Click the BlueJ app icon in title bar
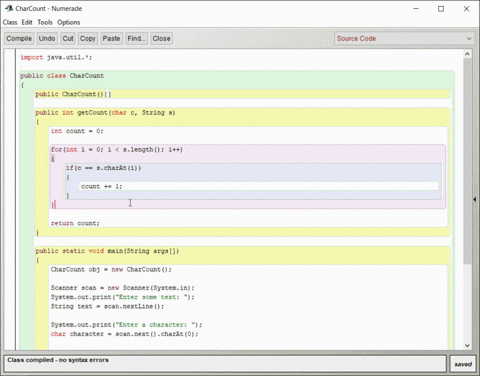Image resolution: width=480 pixels, height=376 pixels. tap(9, 8)
